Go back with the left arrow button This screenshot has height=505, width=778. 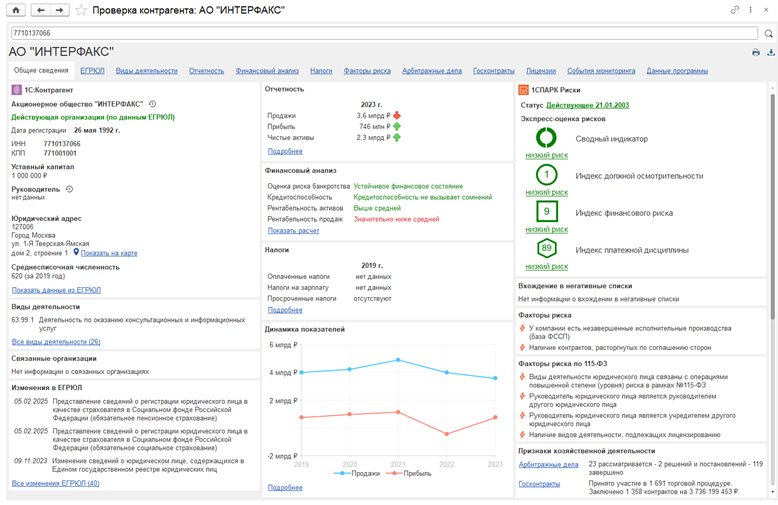41,10
